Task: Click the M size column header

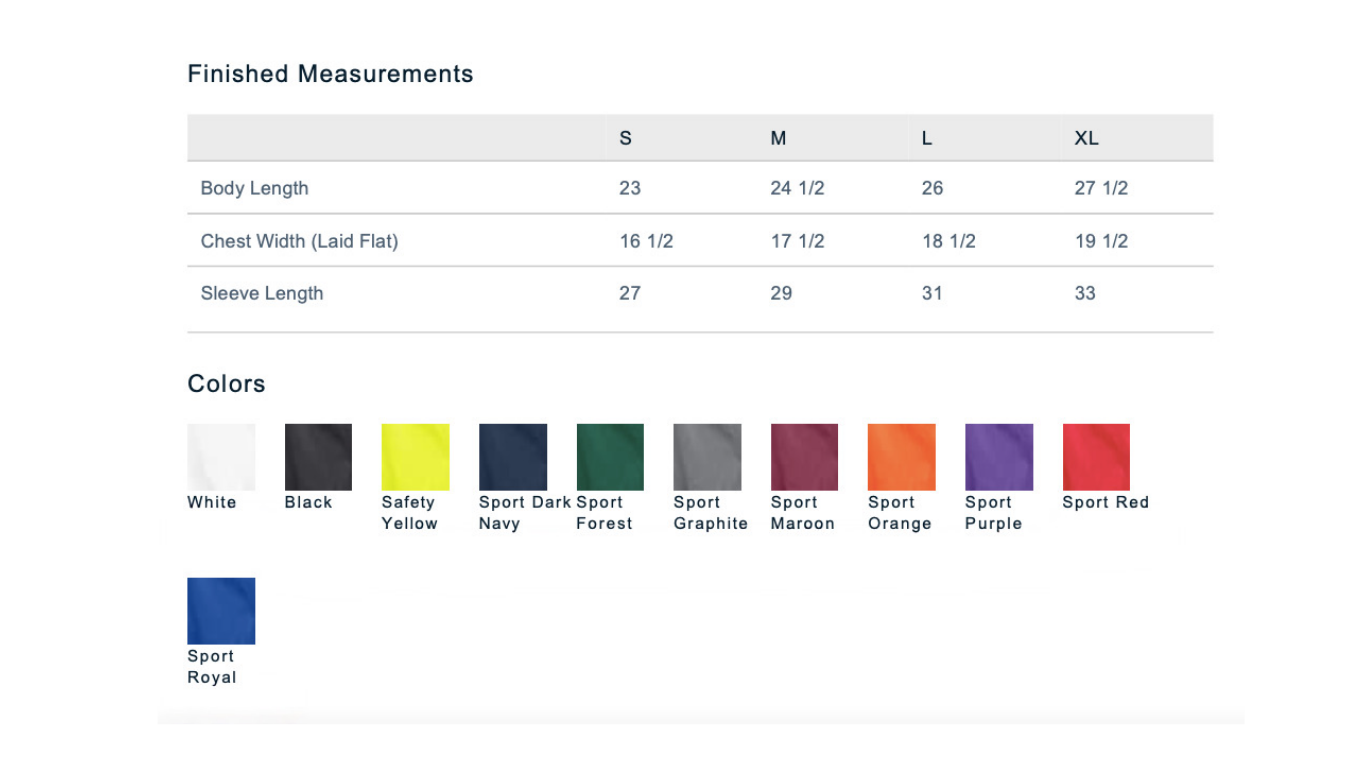Action: [778, 138]
